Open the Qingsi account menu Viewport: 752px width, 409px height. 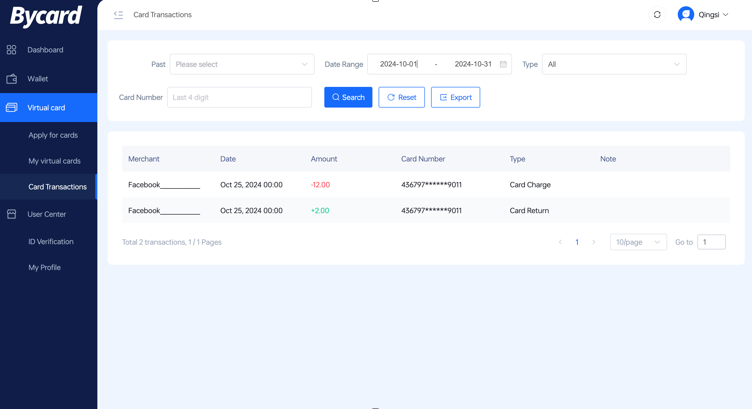(712, 15)
